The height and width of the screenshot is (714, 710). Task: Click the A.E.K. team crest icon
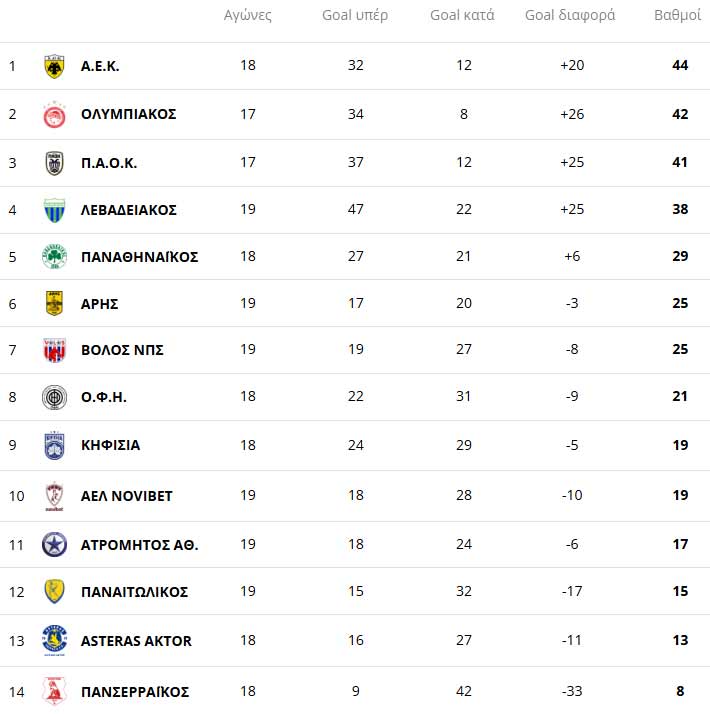click(x=54, y=66)
